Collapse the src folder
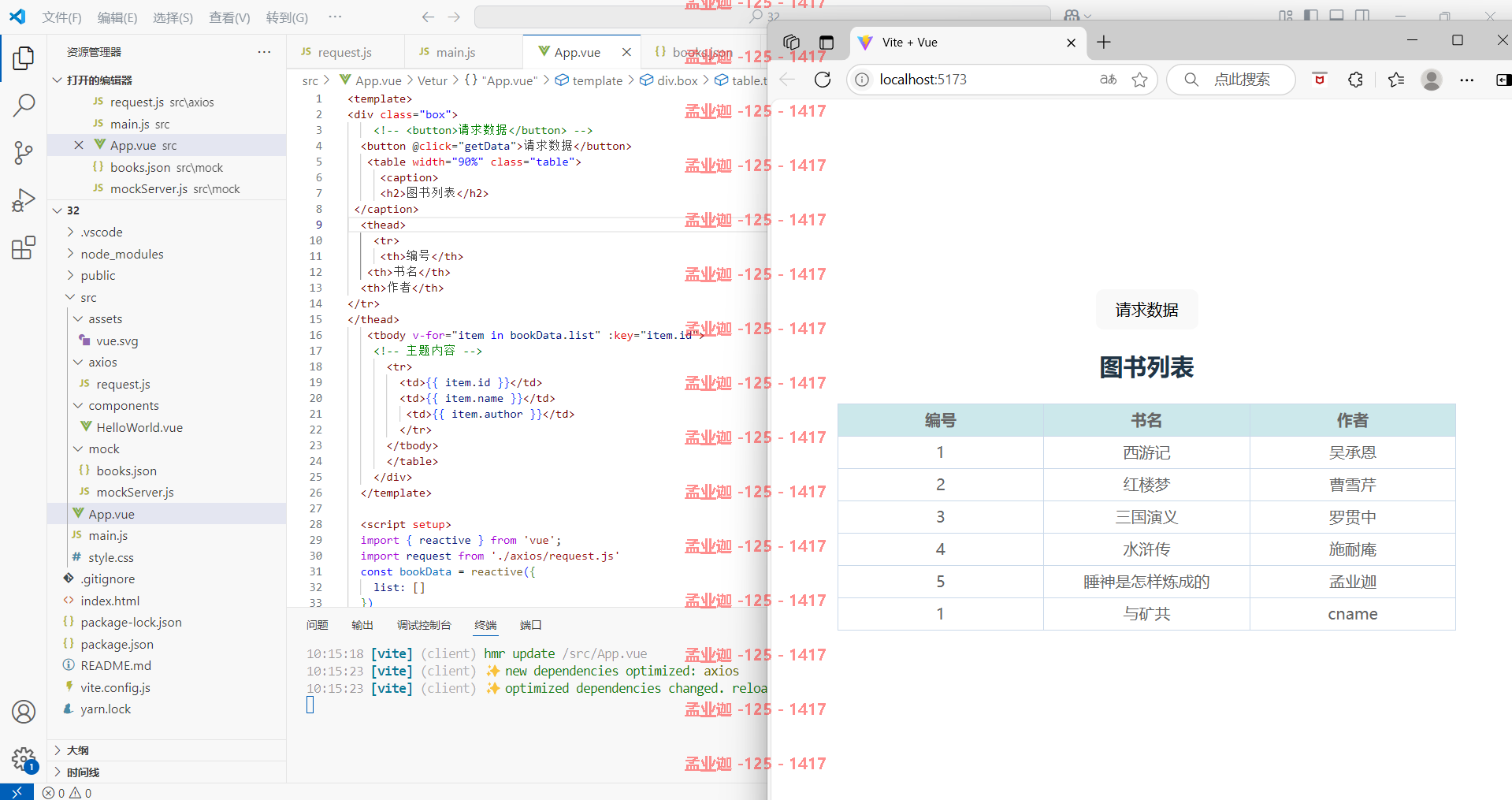 click(88, 297)
